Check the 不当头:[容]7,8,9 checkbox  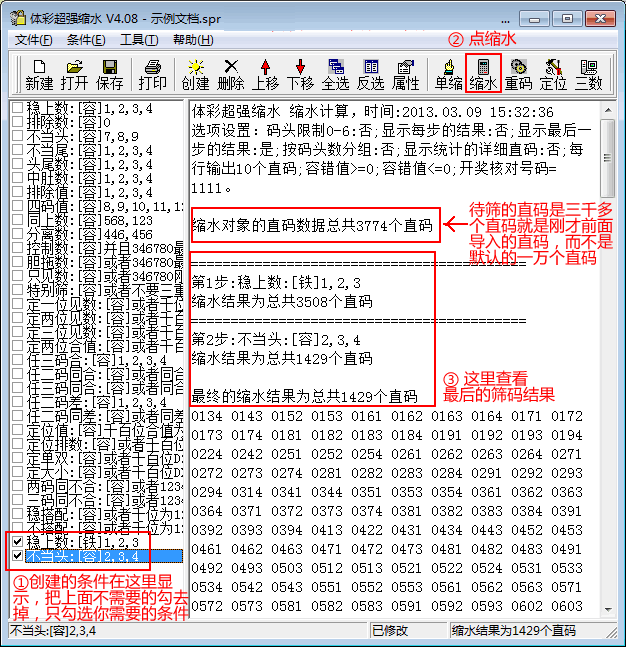17,136
